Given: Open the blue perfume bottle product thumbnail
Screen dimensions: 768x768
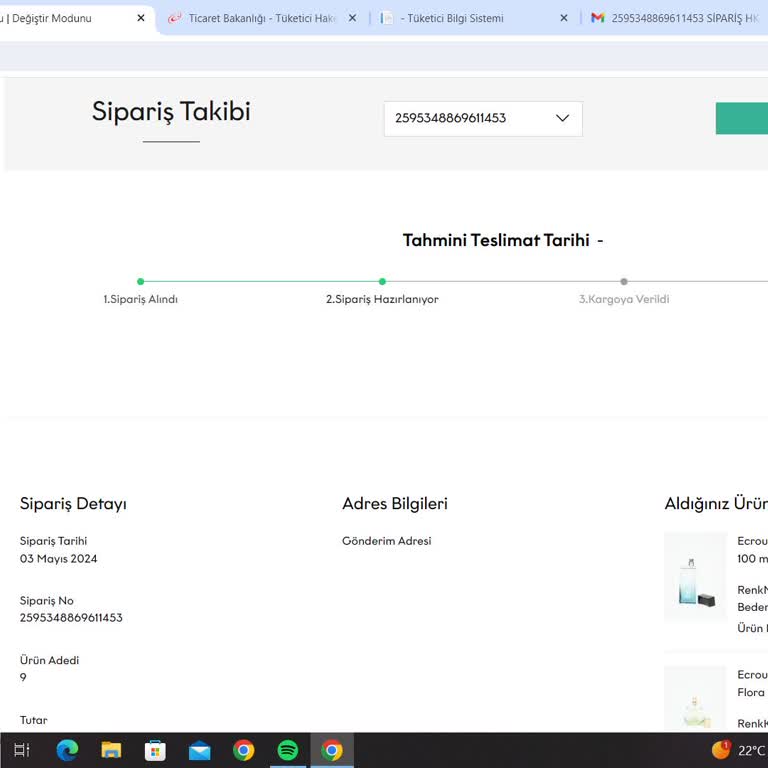Looking at the screenshot, I should point(696,576).
